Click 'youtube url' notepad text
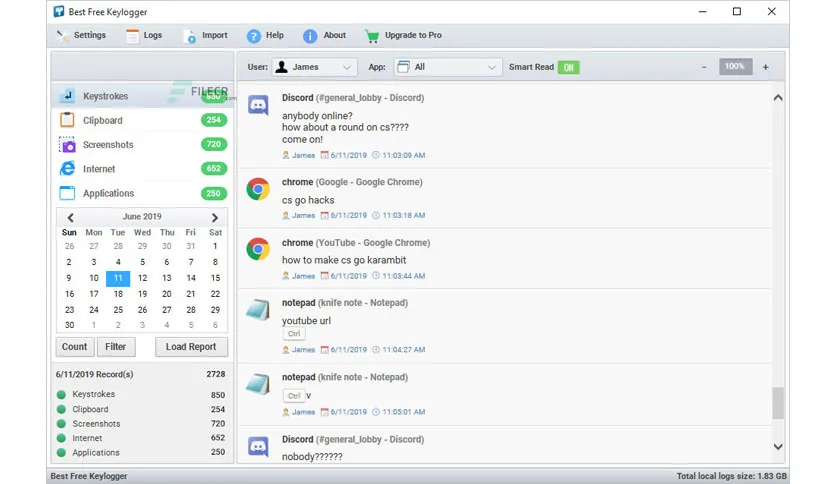The width and height of the screenshot is (836, 484). click(x=307, y=321)
